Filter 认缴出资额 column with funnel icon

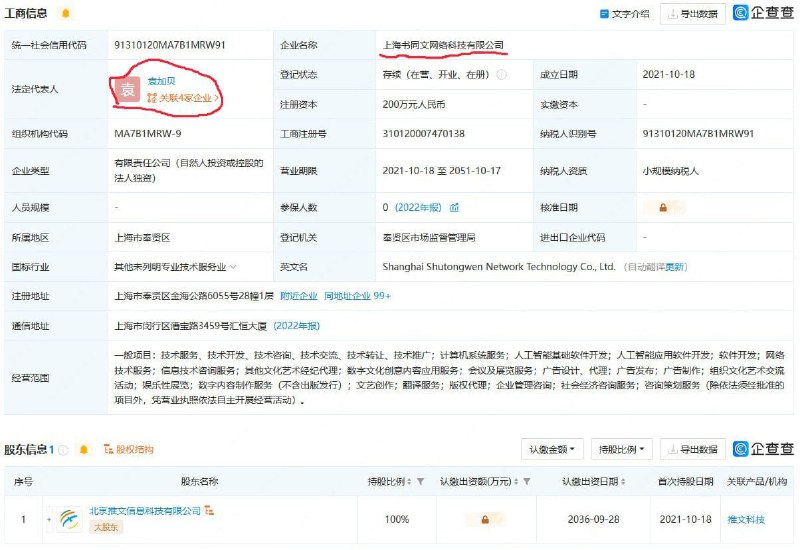tap(527, 481)
